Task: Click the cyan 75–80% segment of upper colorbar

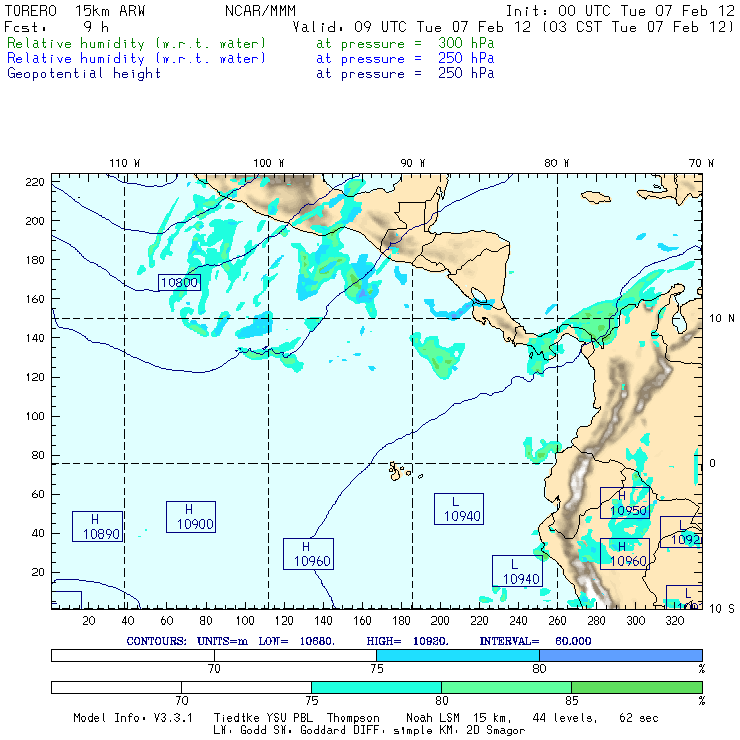Action: pos(458,655)
